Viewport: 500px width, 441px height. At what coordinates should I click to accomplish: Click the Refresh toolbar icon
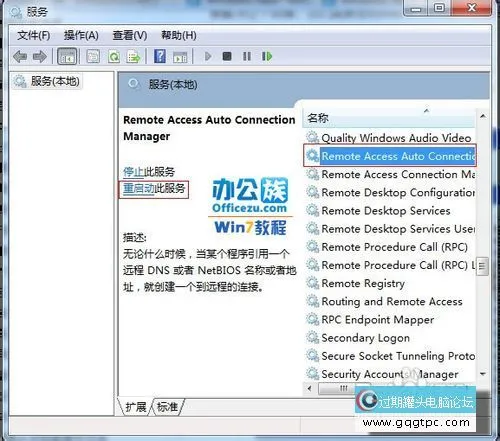[114, 56]
